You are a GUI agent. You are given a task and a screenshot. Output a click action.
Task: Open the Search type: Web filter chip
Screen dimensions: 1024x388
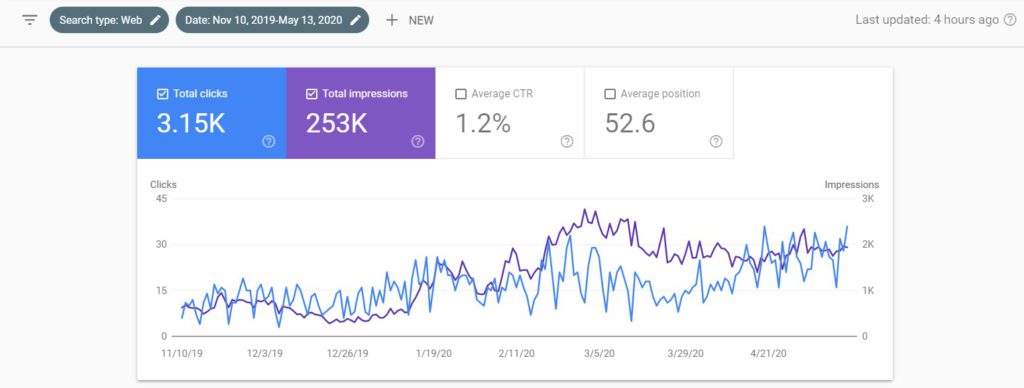pyautogui.click(x=109, y=20)
